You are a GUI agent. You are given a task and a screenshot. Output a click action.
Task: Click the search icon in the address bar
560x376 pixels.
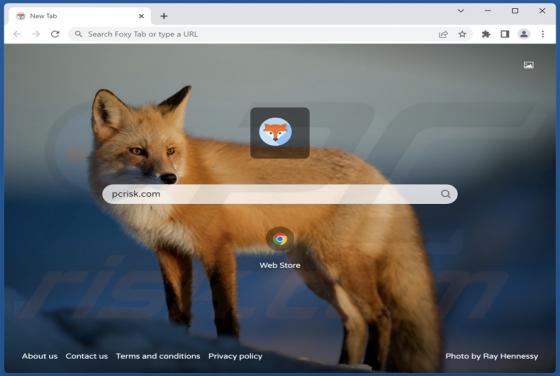pos(79,34)
